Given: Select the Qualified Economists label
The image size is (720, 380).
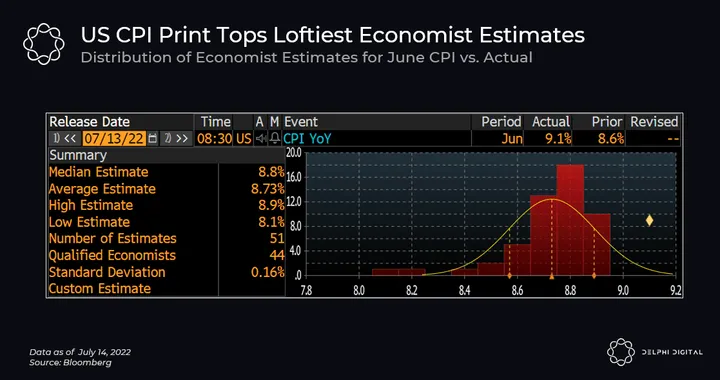Looking at the screenshot, I should (x=112, y=255).
